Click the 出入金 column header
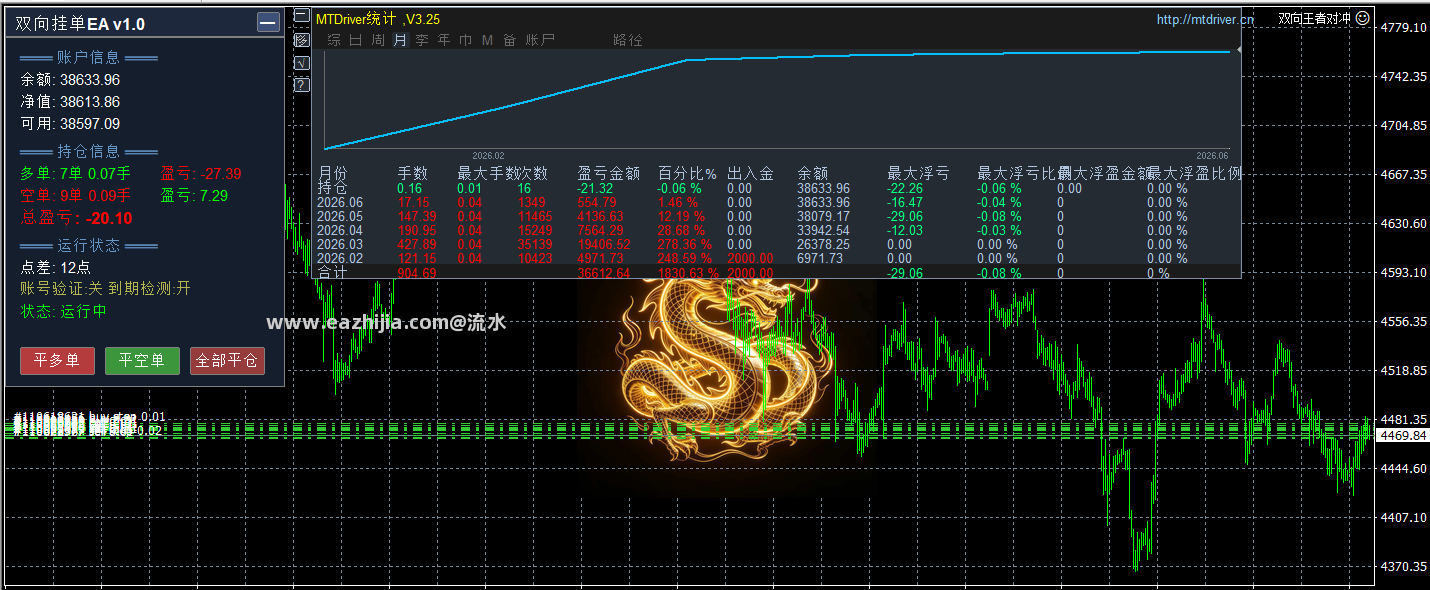 (750, 173)
